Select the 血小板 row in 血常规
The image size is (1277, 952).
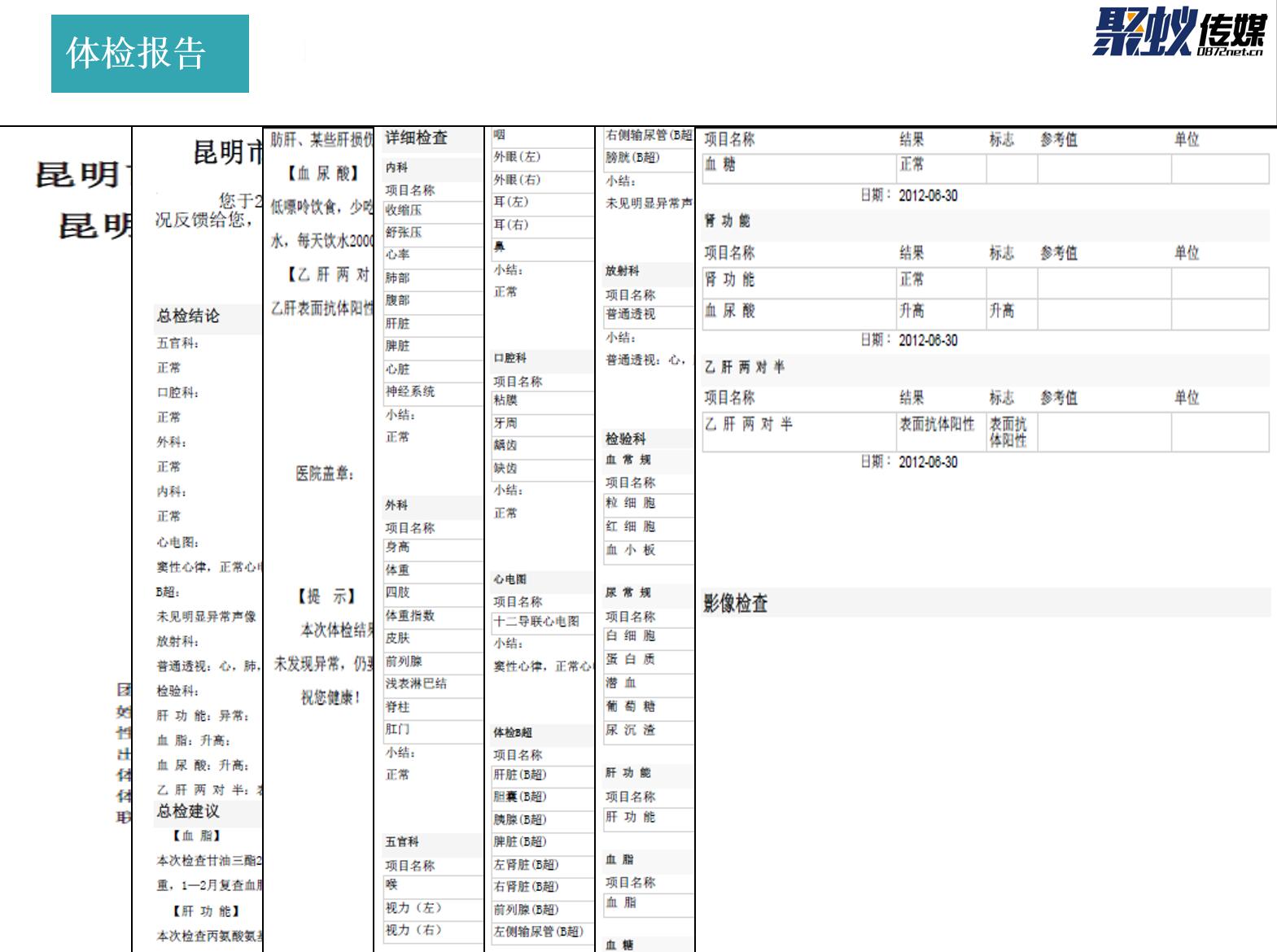point(631,551)
